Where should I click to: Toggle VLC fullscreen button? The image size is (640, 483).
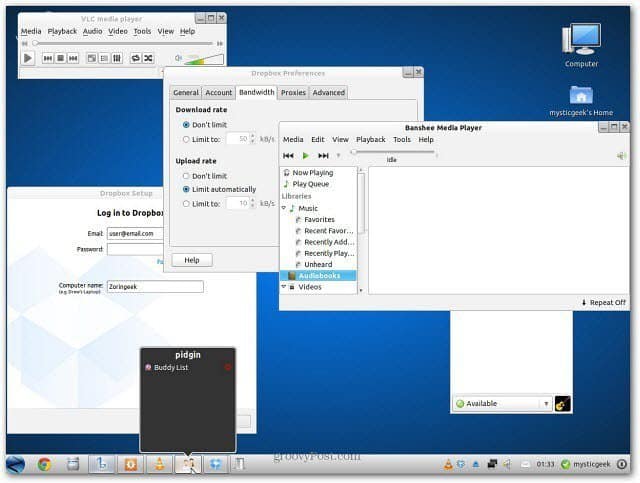[92, 58]
